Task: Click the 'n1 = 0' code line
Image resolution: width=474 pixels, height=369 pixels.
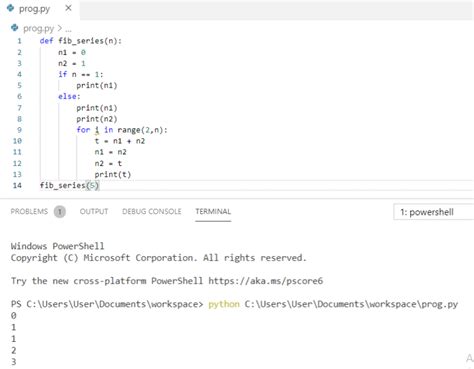Action: pyautogui.click(x=72, y=52)
